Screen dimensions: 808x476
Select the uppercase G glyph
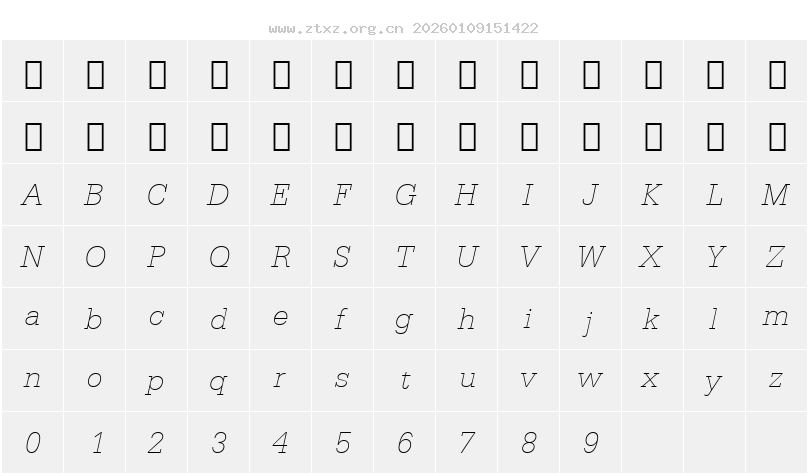click(x=405, y=195)
